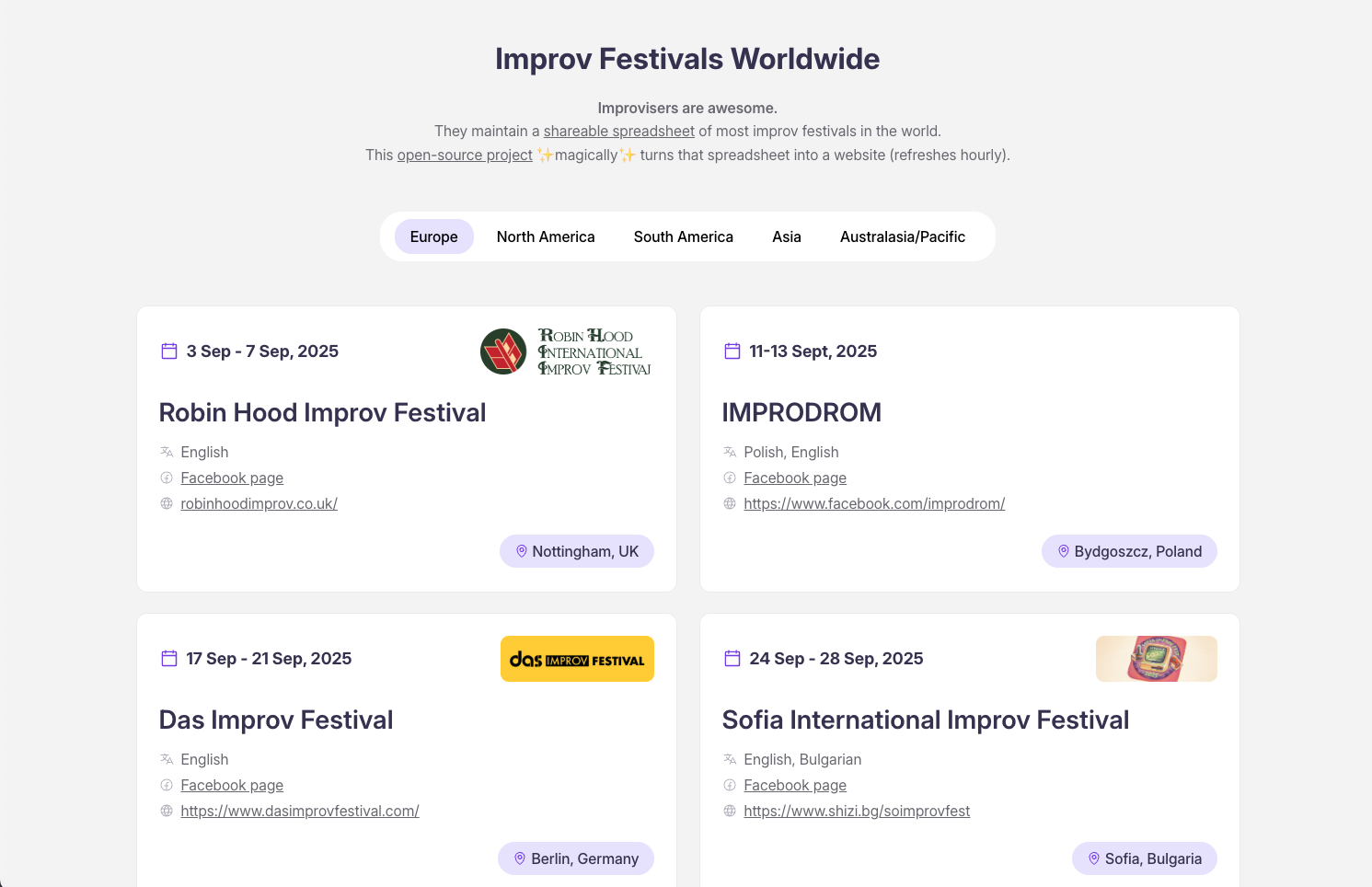Screen dimensions: 1372x887
Task: Click the globe icon beside robinhoodimprov.co.uk
Action: 167,503
